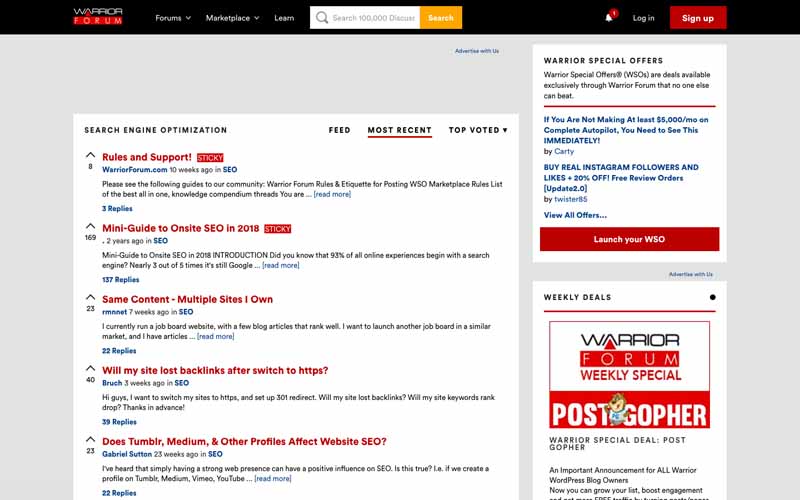Click the SEO category link beside Bruch
This screenshot has height=500, width=800.
click(182, 383)
